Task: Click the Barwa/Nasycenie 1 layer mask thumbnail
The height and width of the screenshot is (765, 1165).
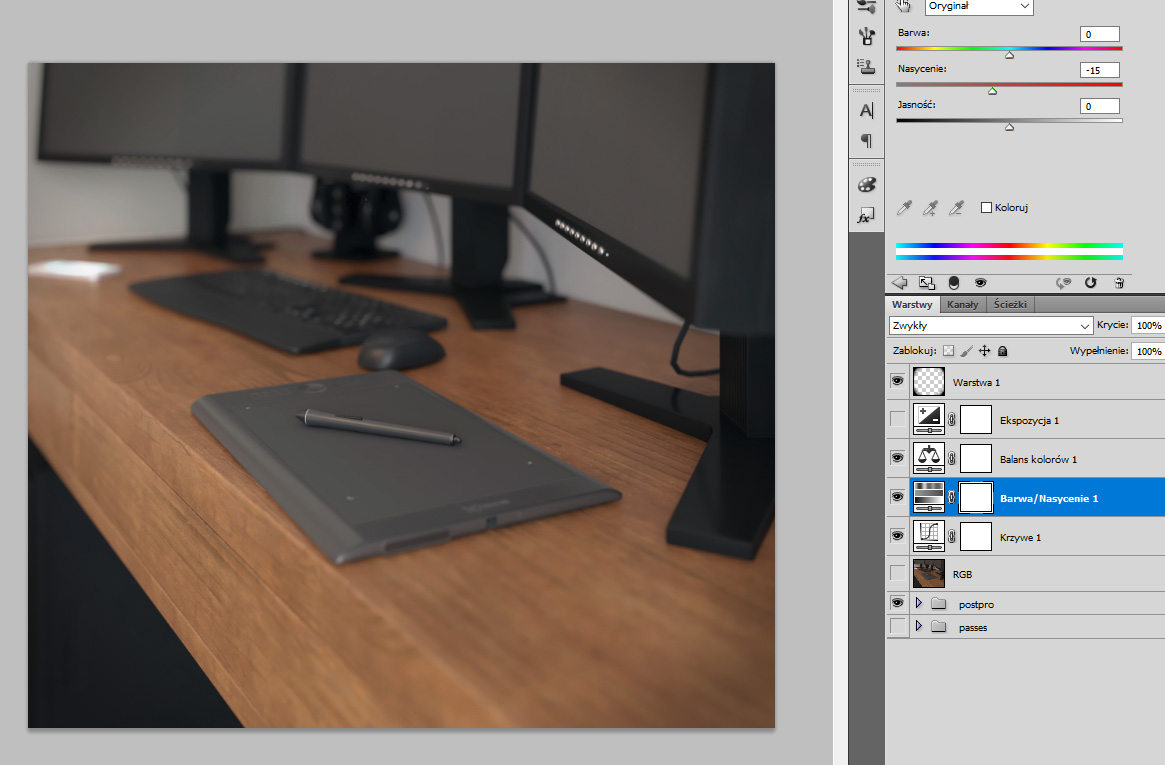Action: (976, 497)
